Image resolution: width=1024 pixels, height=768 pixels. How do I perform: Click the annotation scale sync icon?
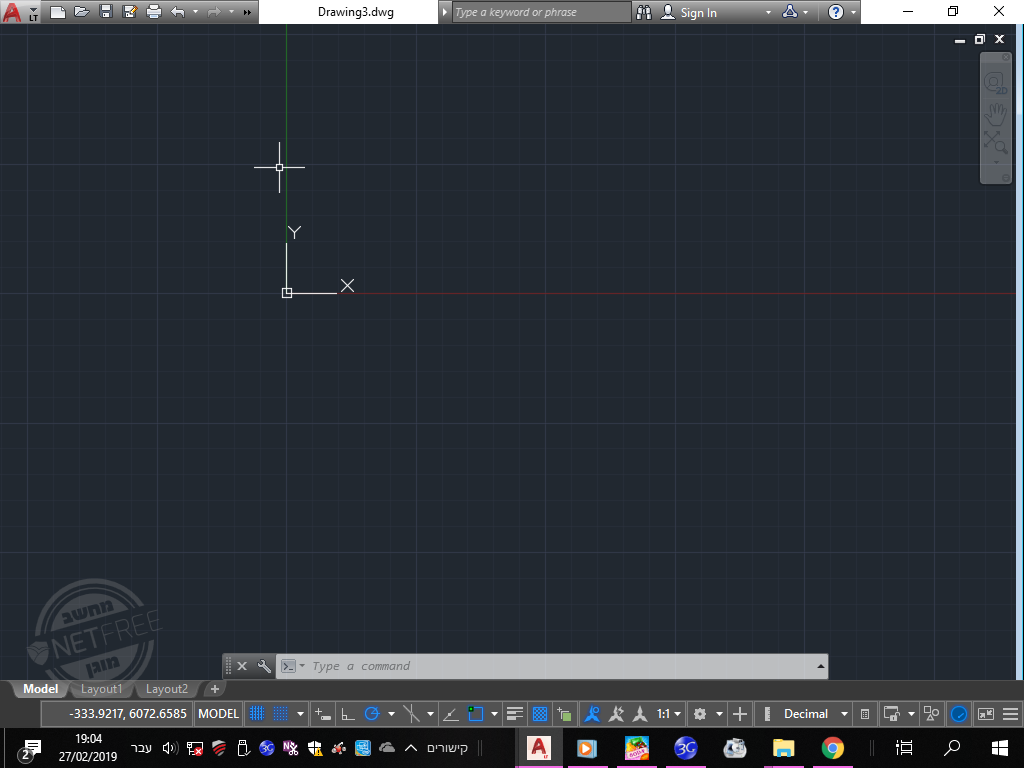[x=641, y=714]
